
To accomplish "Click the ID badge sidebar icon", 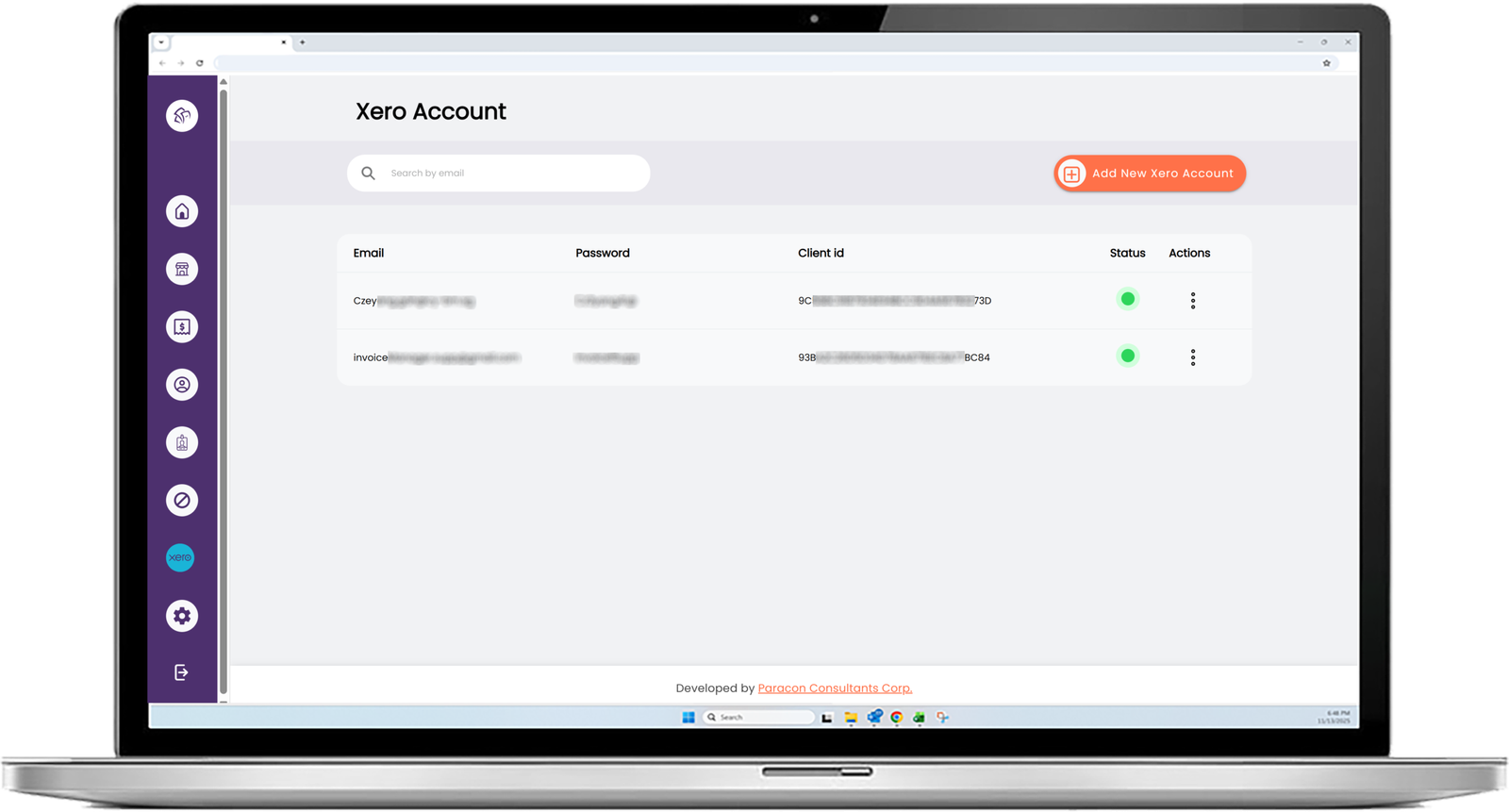I will click(182, 442).
